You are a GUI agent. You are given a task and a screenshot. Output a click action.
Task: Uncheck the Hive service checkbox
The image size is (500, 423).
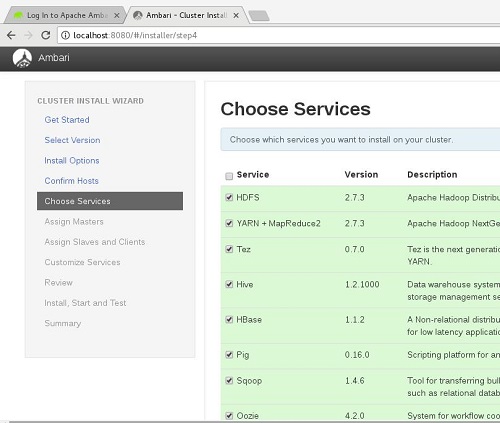click(x=229, y=284)
